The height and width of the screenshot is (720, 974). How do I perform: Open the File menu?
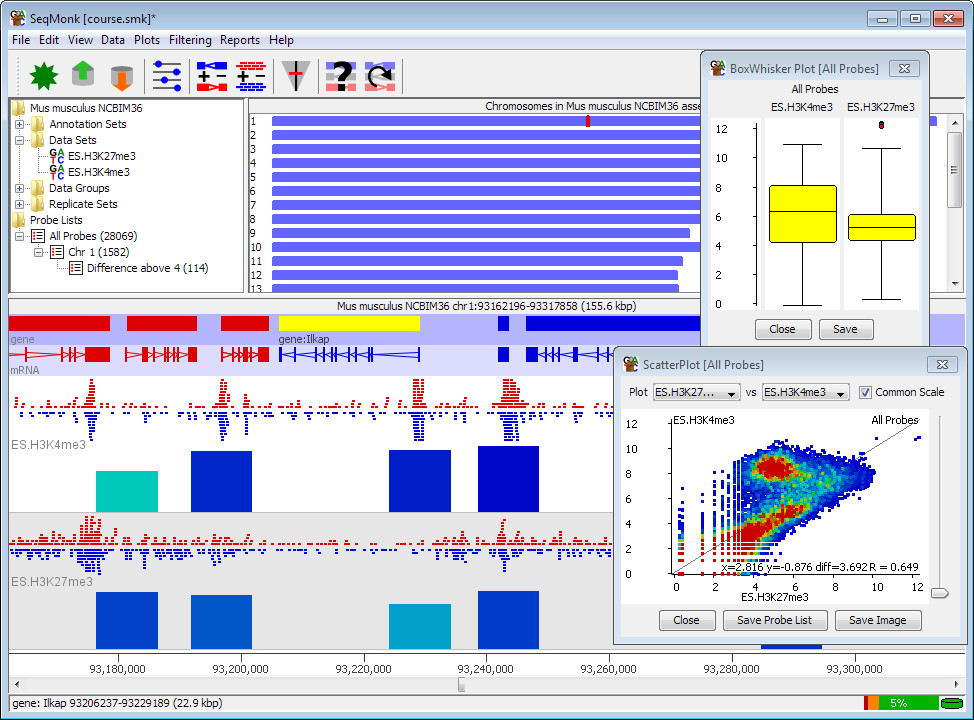pos(20,40)
